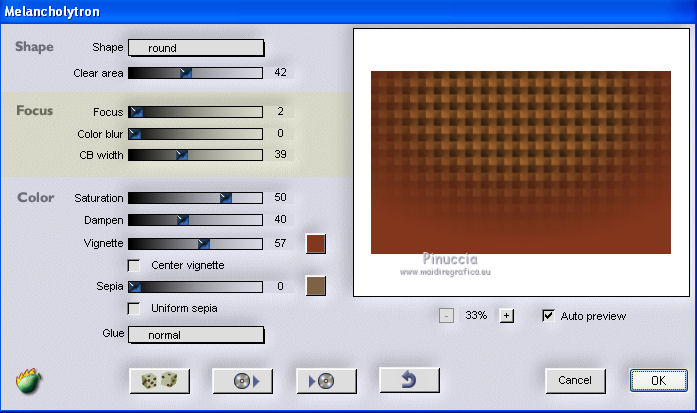Click the Saturation slider
Screen dimensions: 697x413
click(195, 198)
